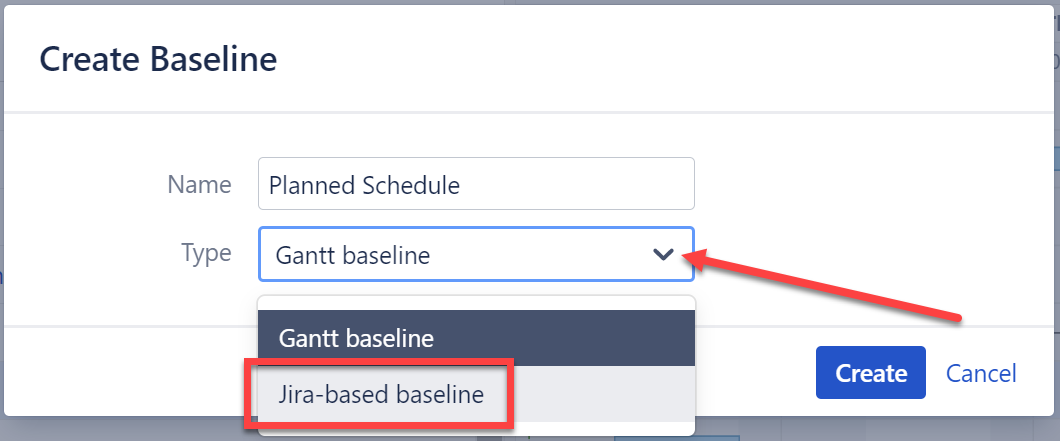Open the Type combo box showing Gantt baseline
This screenshot has height=441, width=1060.
point(450,255)
